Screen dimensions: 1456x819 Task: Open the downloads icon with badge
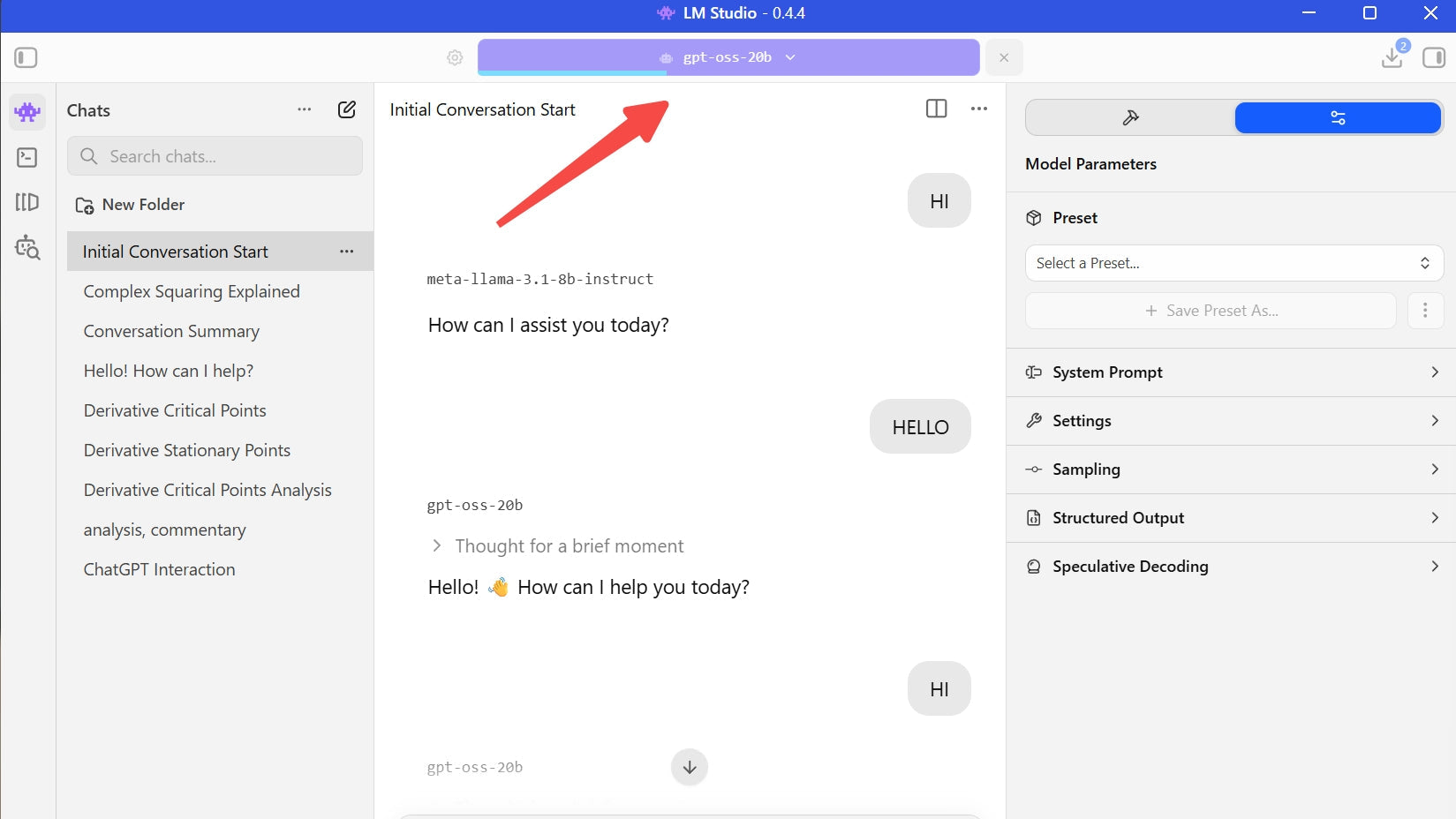click(x=1392, y=56)
